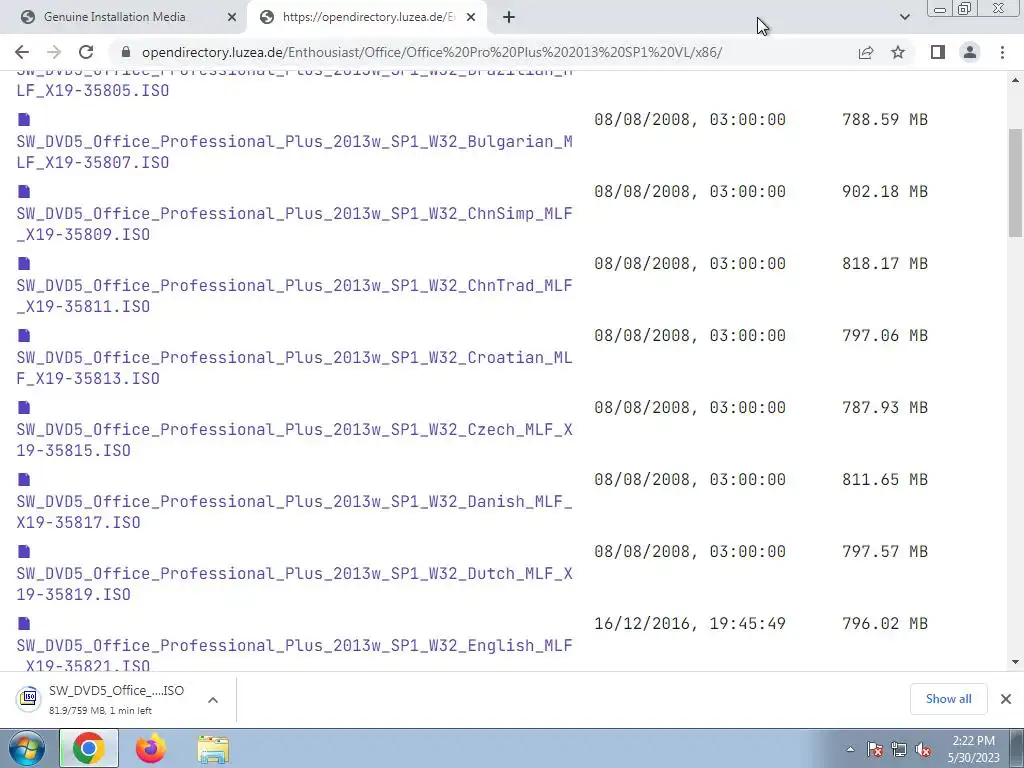
Task: Bookmark this page with the star
Action: pyautogui.click(x=898, y=52)
